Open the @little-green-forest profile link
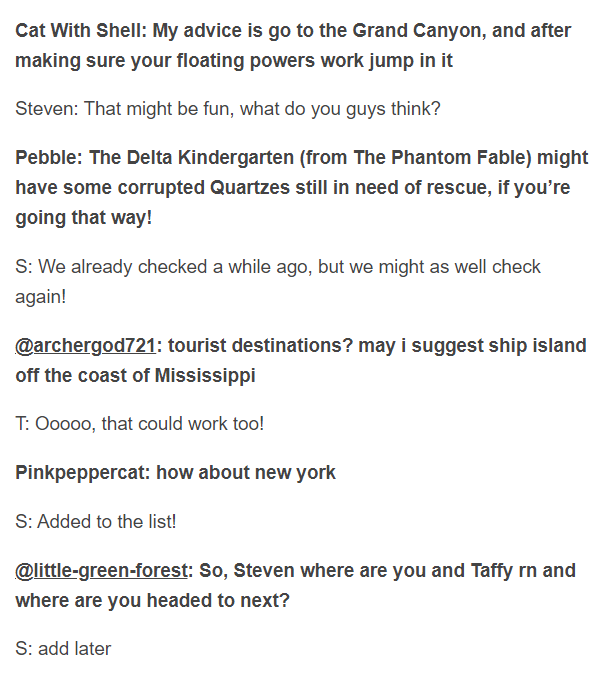This screenshot has height=674, width=607. pos(102,571)
